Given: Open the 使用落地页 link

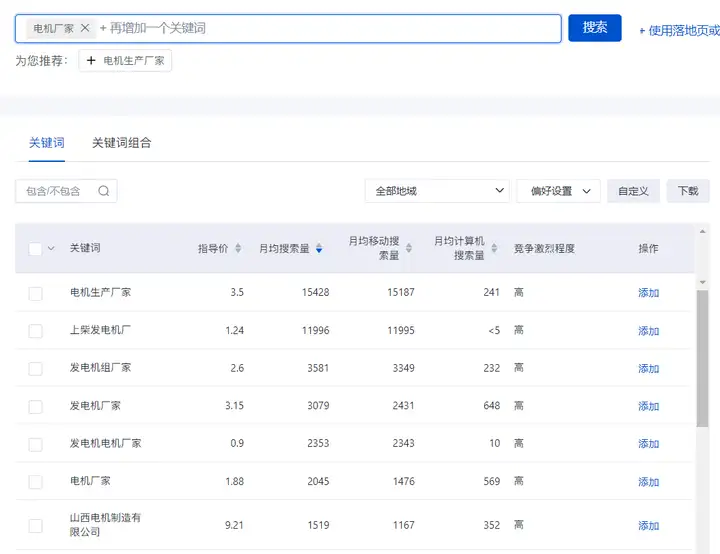Looking at the screenshot, I should [680, 31].
